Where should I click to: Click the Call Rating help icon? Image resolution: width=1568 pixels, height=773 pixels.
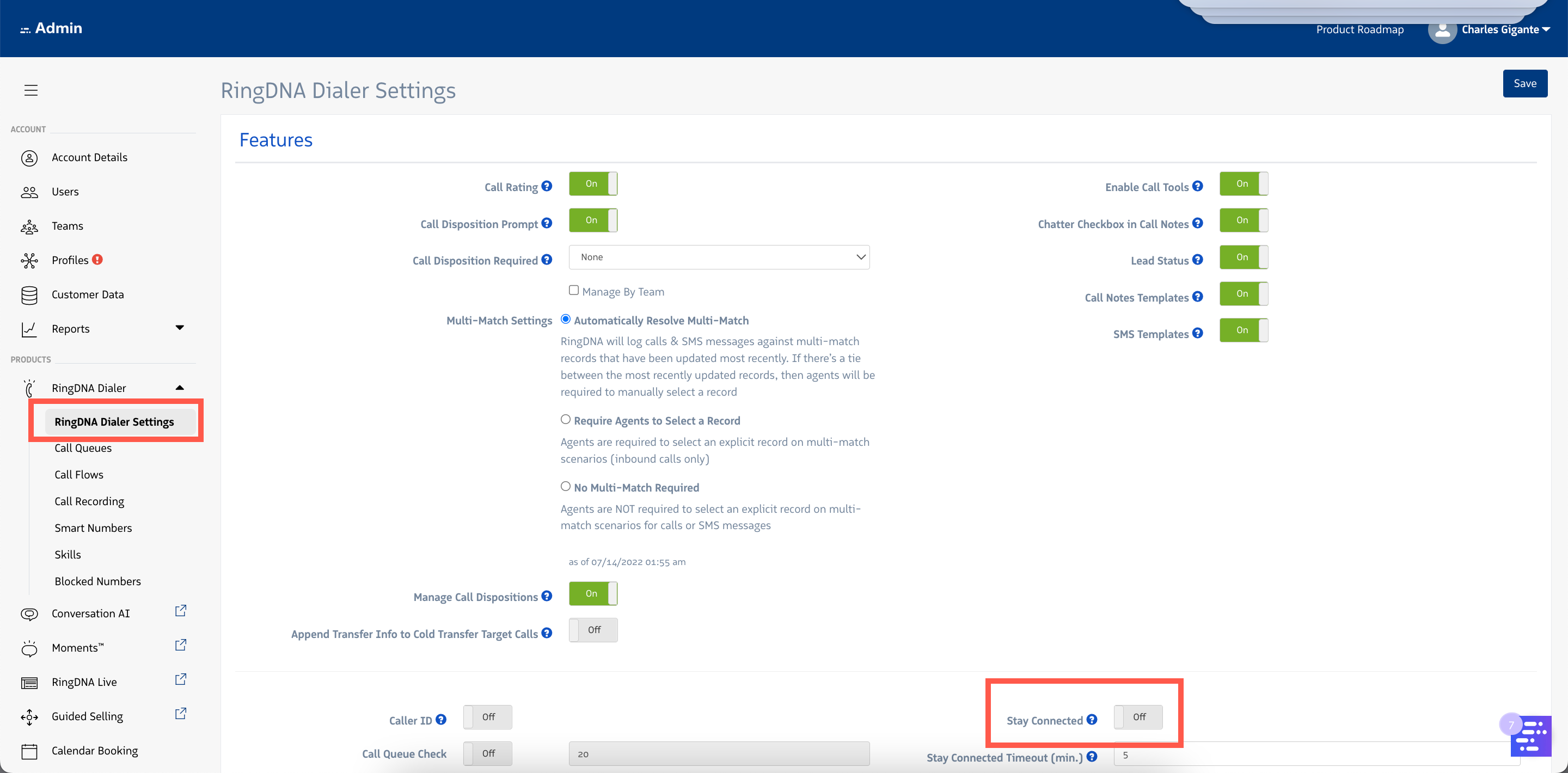547,186
